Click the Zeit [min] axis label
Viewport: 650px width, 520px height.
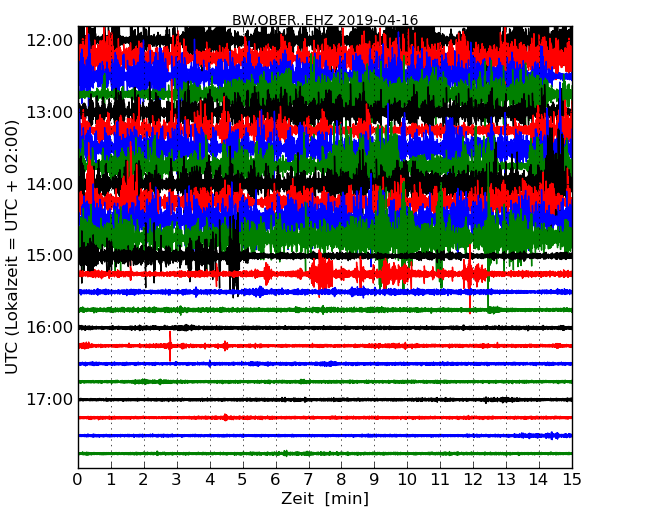coord(325,498)
